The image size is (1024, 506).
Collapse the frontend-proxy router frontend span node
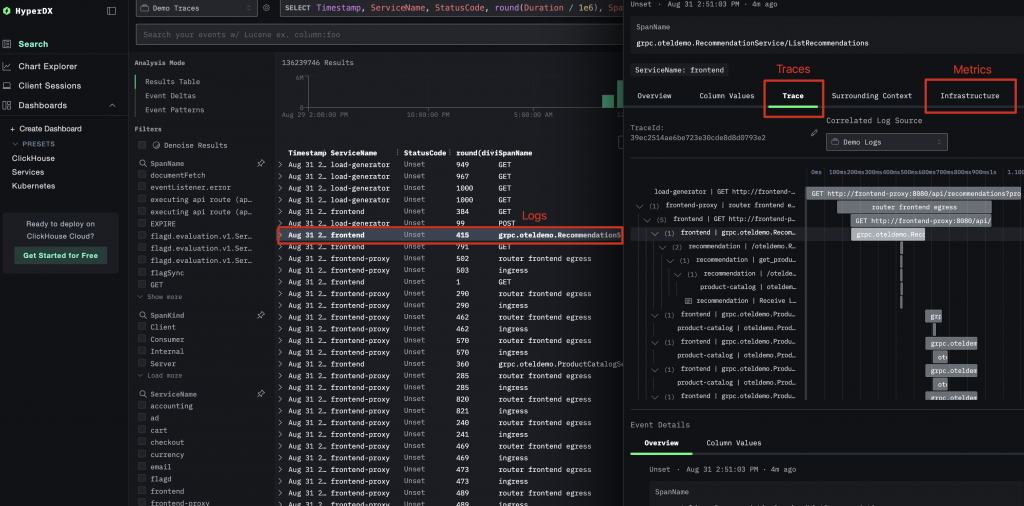tap(640, 206)
